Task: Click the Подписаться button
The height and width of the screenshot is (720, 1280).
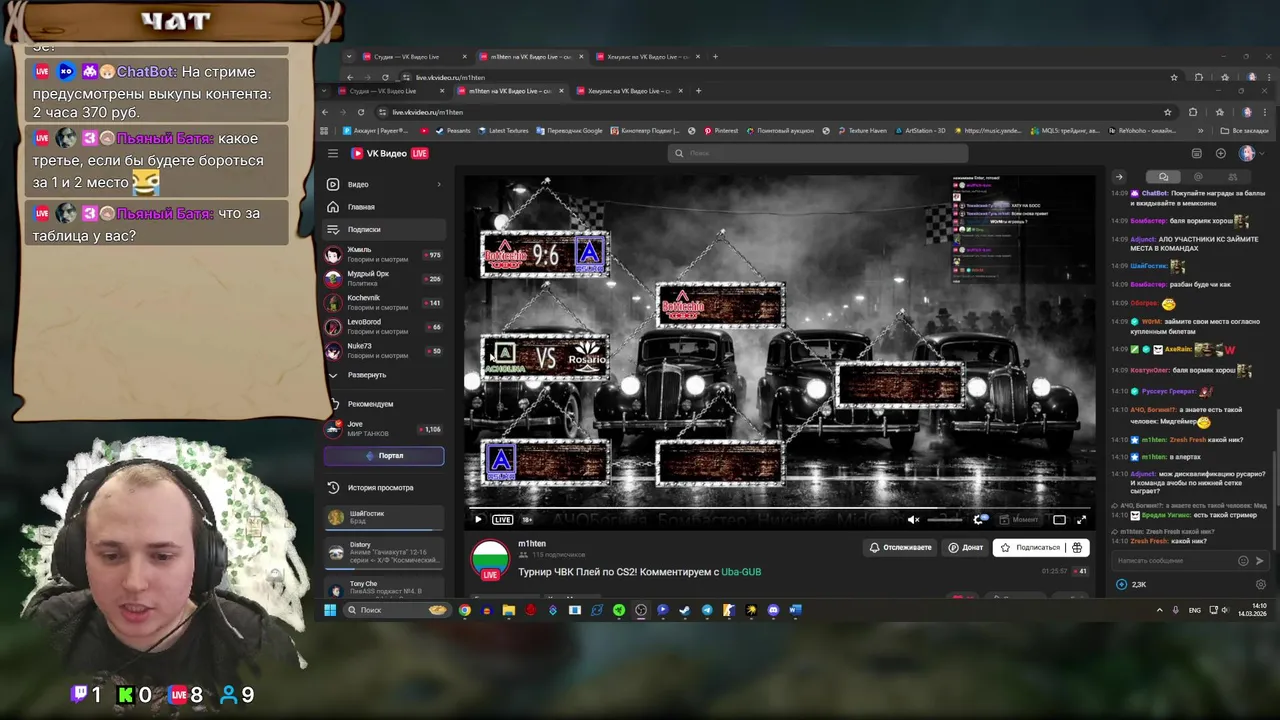Action: point(1030,547)
